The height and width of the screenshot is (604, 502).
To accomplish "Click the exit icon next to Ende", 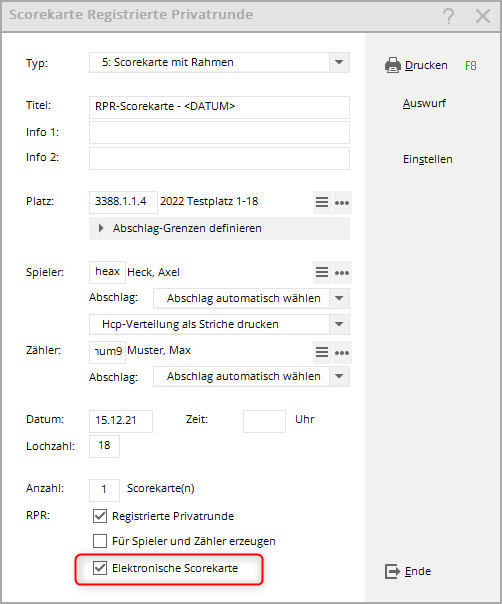I will click(x=393, y=571).
